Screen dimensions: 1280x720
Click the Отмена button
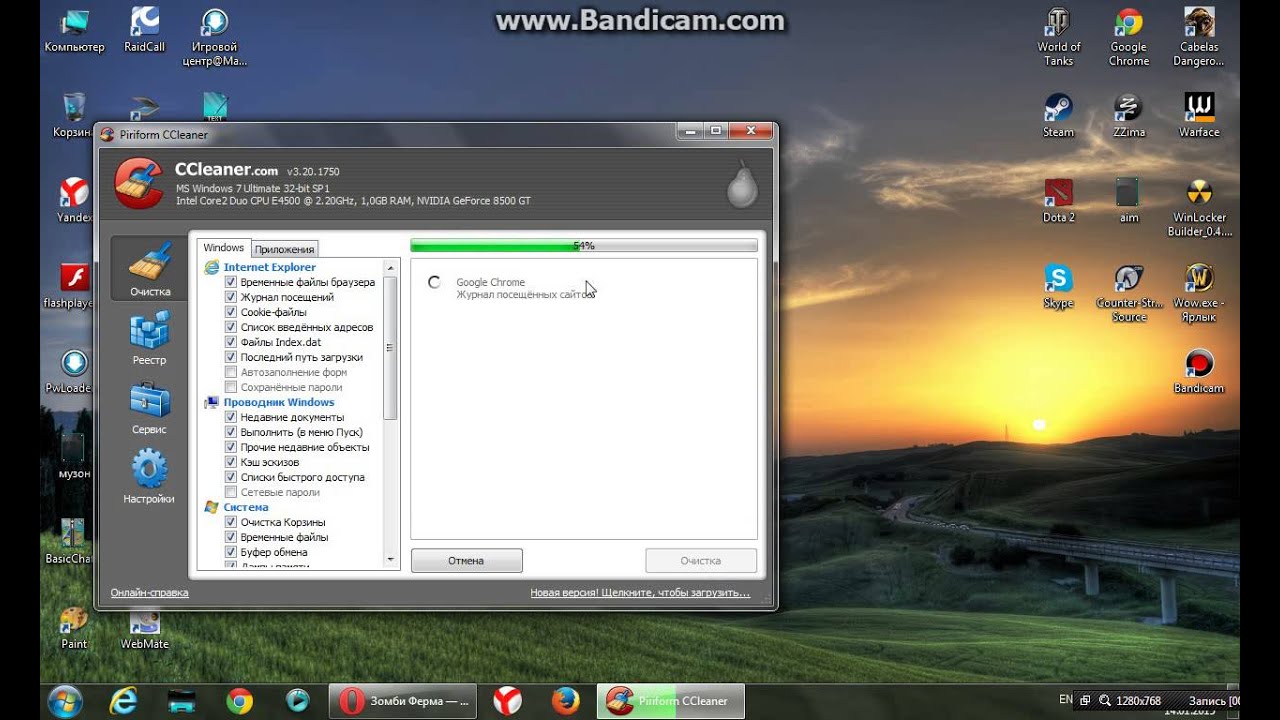coord(466,561)
